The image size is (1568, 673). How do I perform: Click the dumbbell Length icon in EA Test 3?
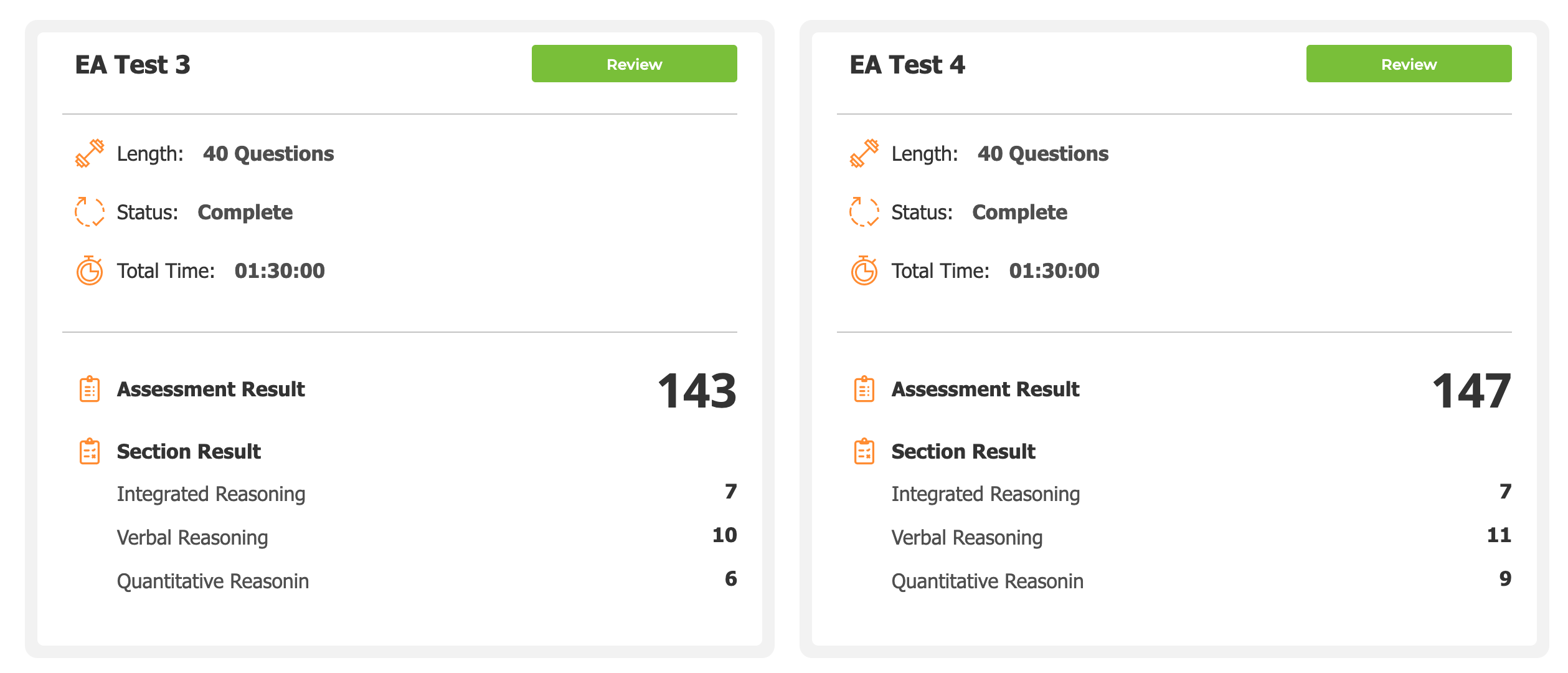90,153
